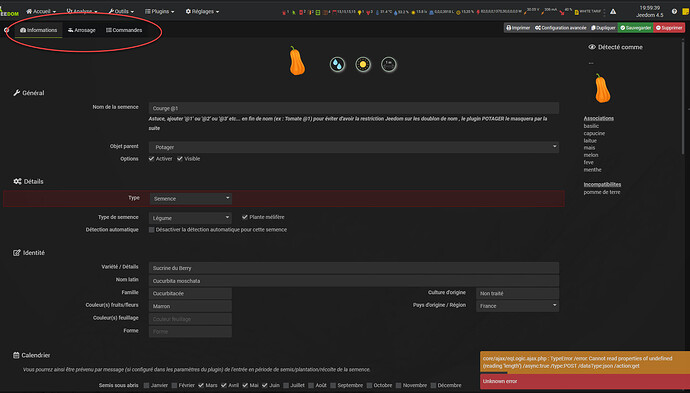Click the back arrow icon left of tabs
This screenshot has width=690, height=393.
coord(6,30)
